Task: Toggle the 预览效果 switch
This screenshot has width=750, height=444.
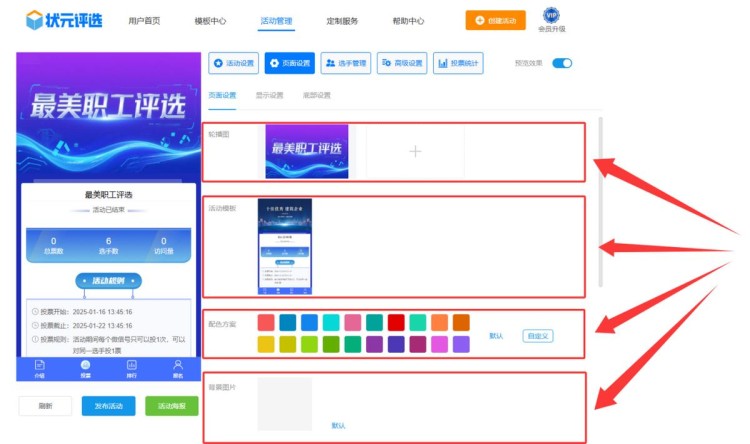Action: (562, 63)
